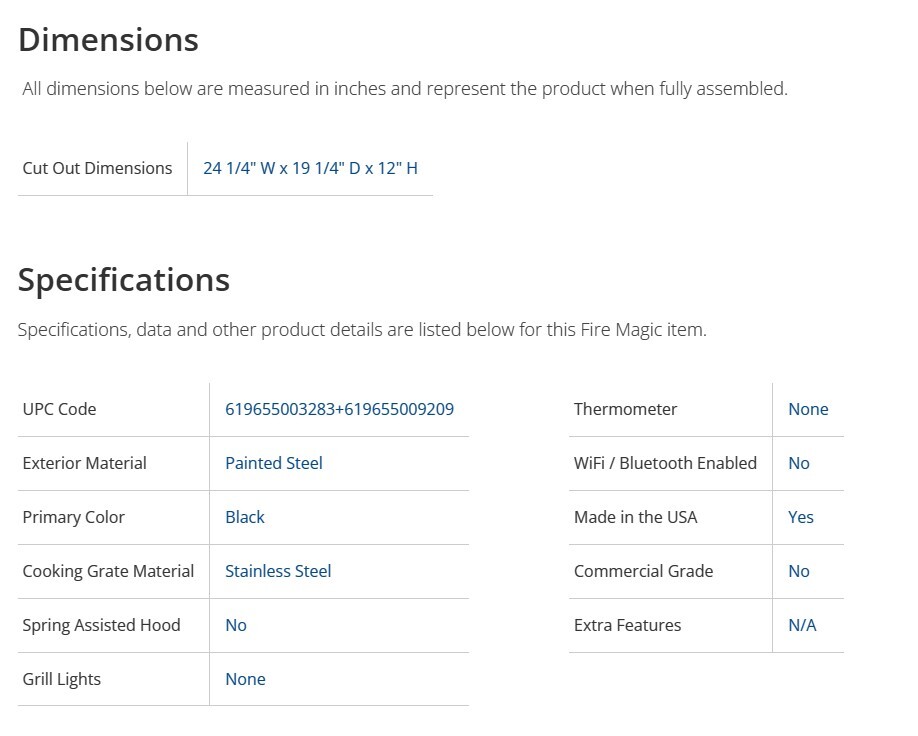Click the cut out dimensions value link
The height and width of the screenshot is (736, 918).
pos(310,168)
